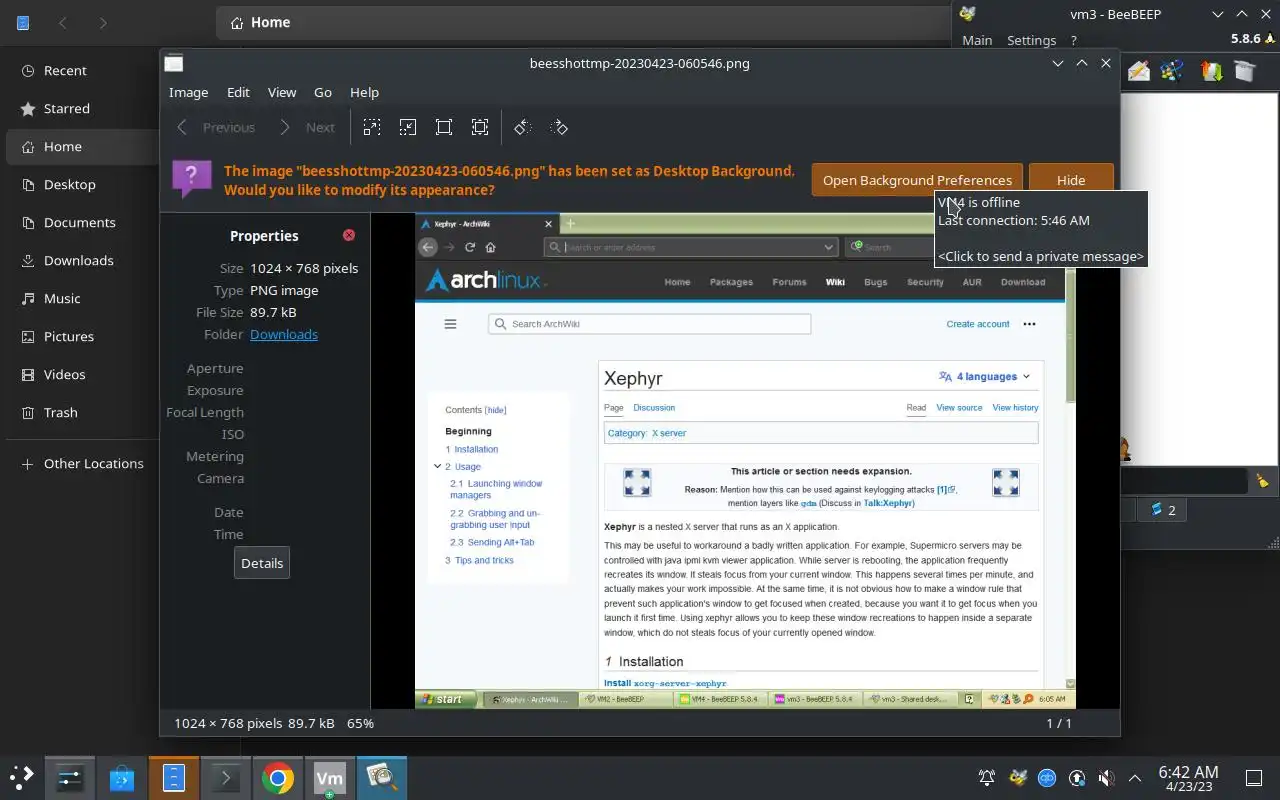Screen dimensions: 1280x800
Task: Open Downloads in the file manager sidebar
Action: coord(80,260)
